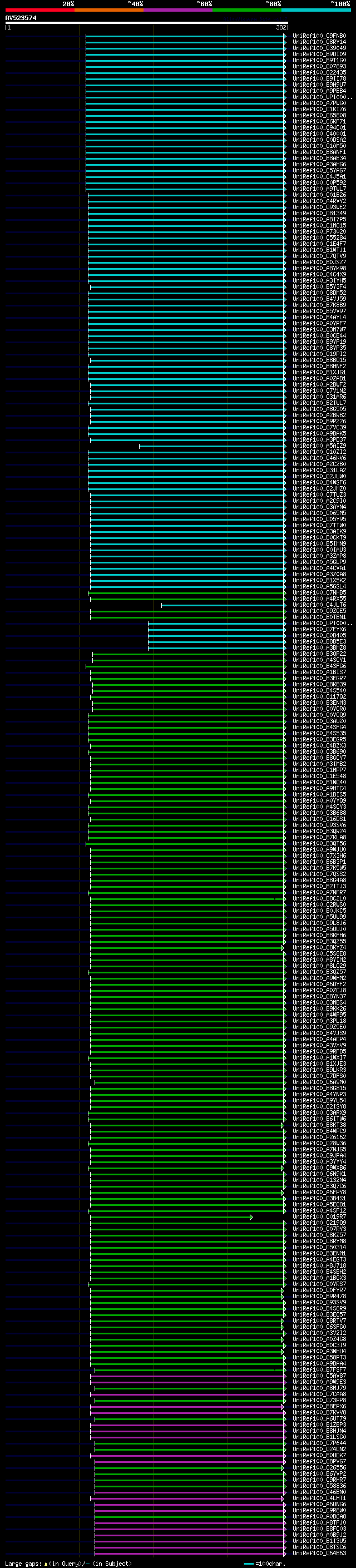Select the query name AV523574

(x=21, y=18)
